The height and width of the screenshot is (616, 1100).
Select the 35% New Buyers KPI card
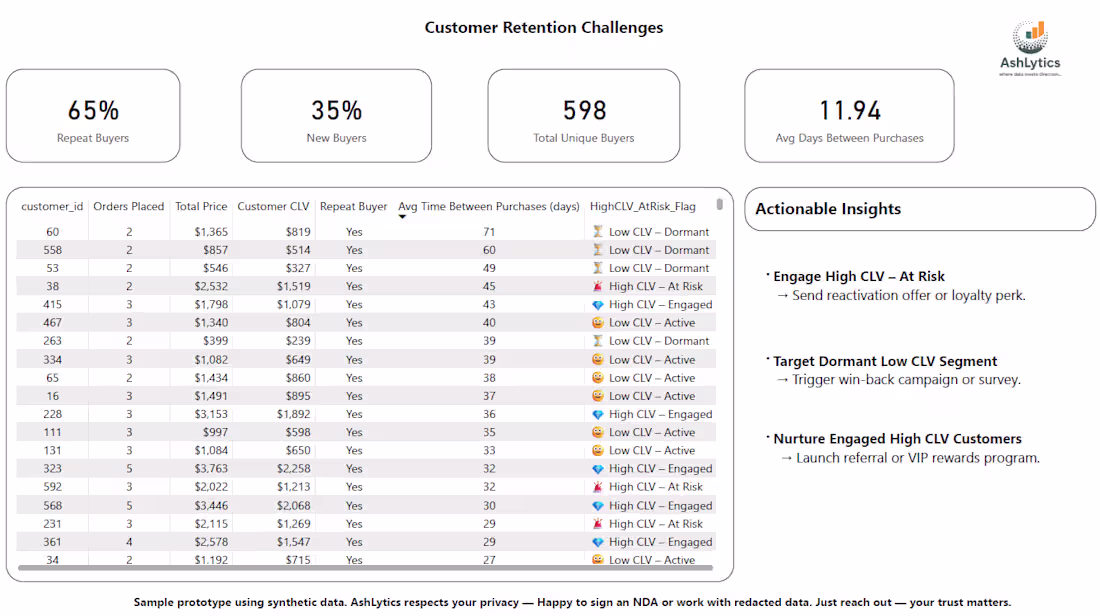click(337, 115)
